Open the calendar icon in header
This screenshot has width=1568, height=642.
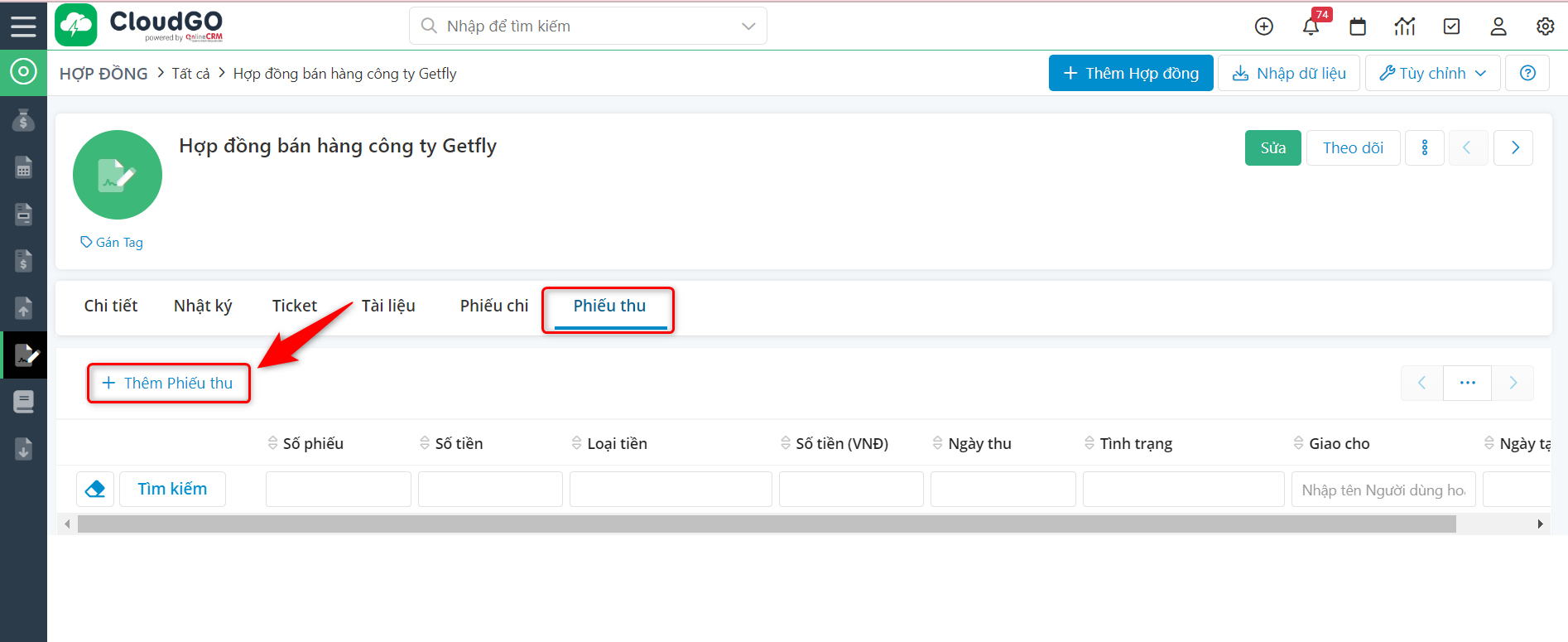pos(1358,27)
